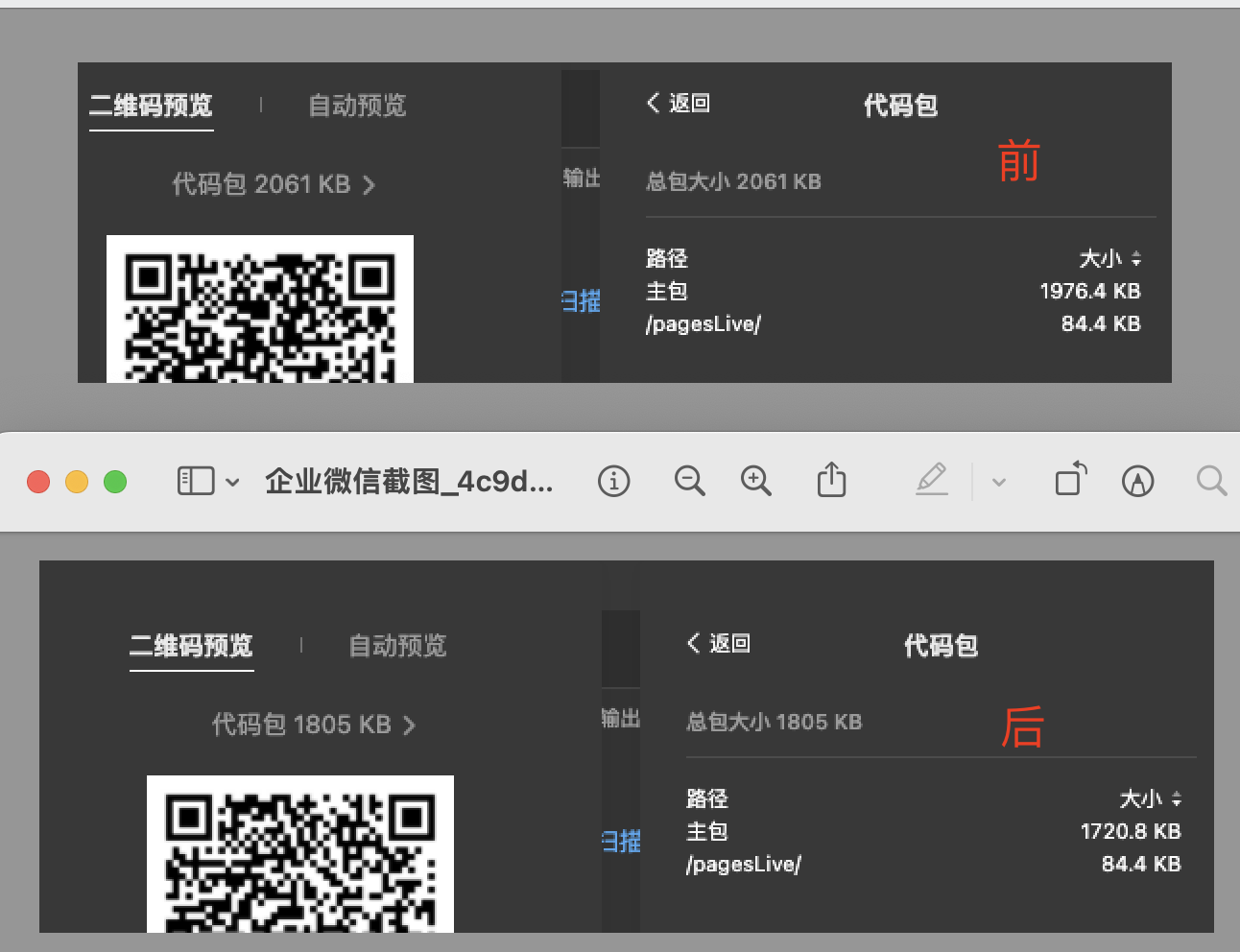Click the 1720.8 KB size value
Screen dimensions: 1240x952
point(1131,831)
